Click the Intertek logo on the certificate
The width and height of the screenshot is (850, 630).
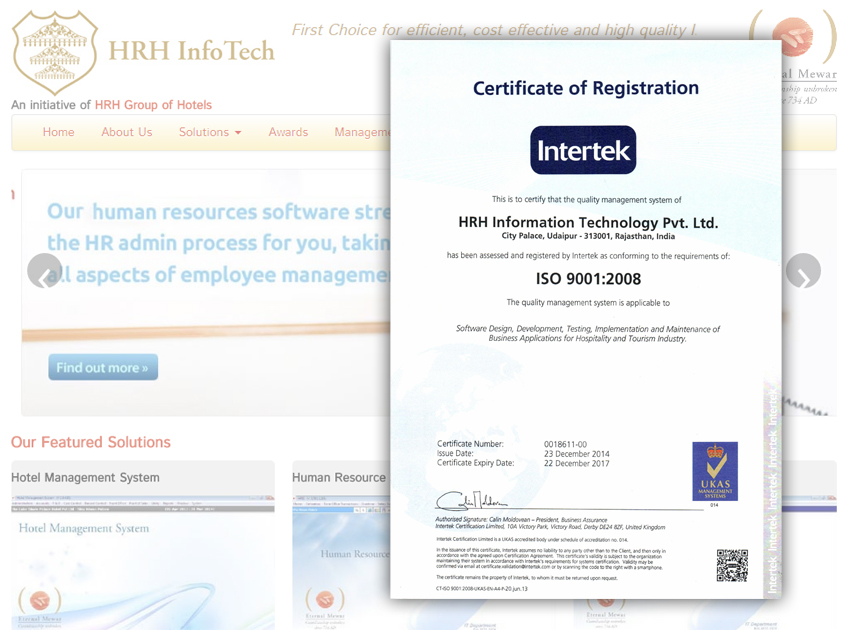coord(583,150)
